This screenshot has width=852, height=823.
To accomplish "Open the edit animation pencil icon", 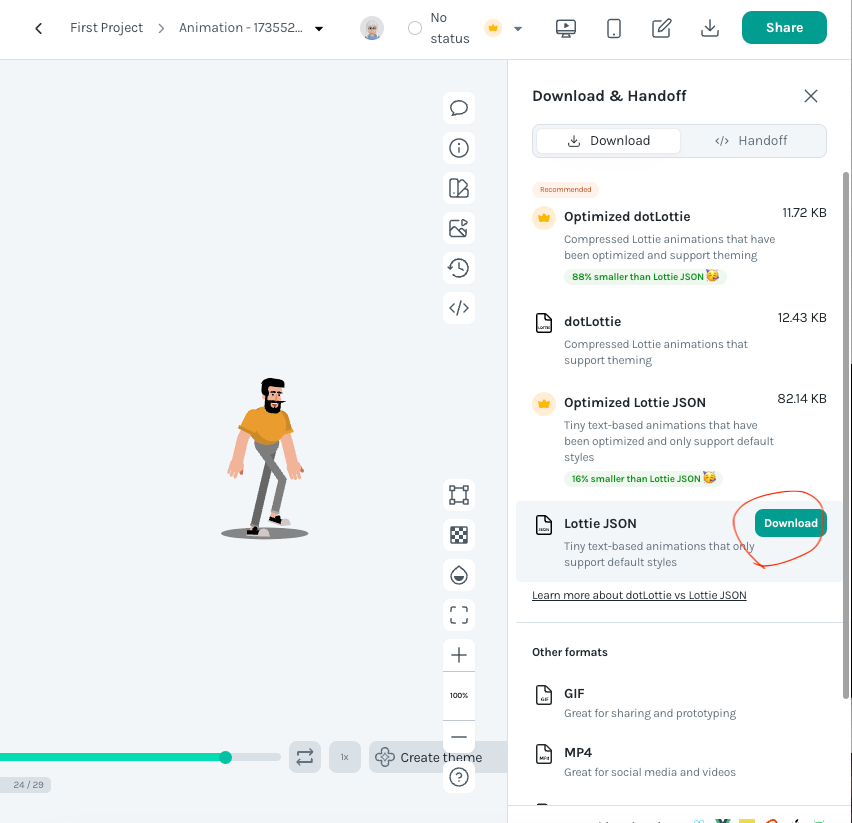I will click(x=661, y=28).
